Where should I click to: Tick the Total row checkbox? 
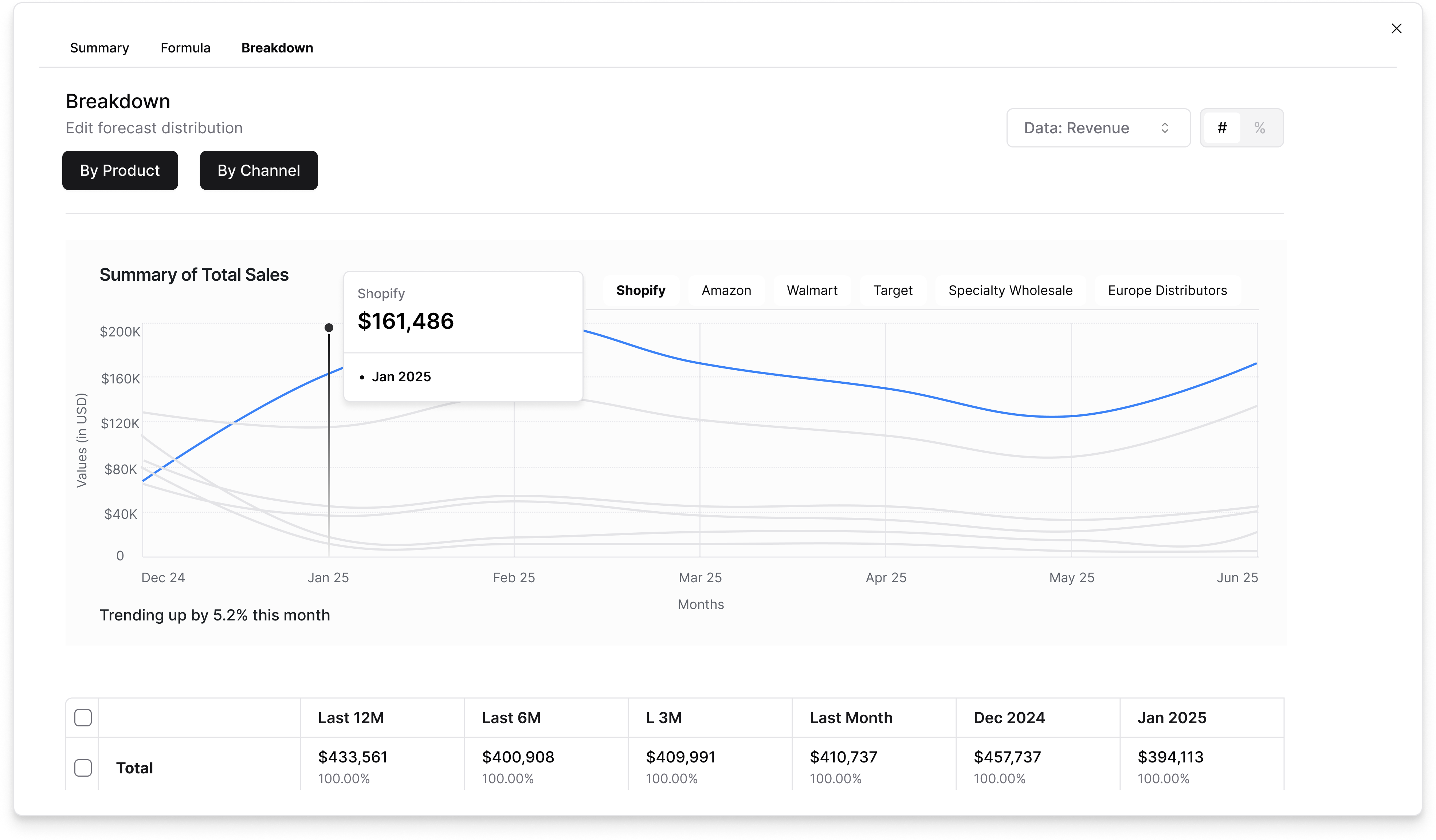tap(83, 768)
